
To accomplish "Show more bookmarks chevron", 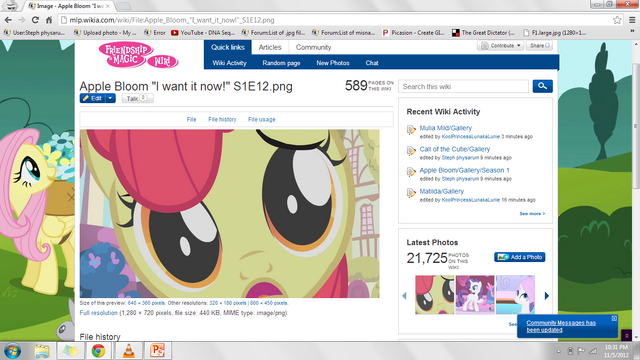I will pyautogui.click(x=632, y=32).
